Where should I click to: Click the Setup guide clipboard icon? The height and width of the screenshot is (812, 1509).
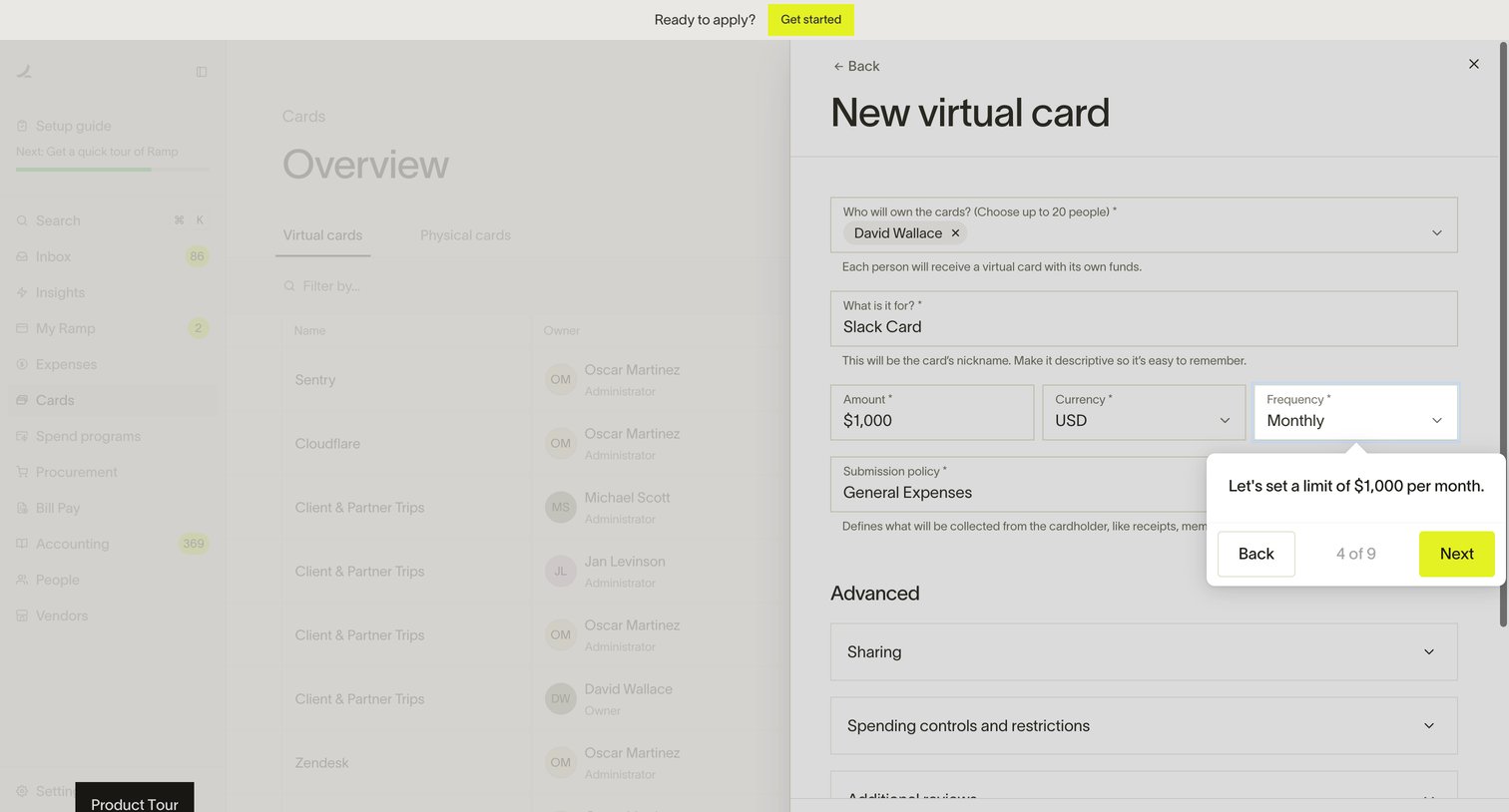click(x=22, y=126)
